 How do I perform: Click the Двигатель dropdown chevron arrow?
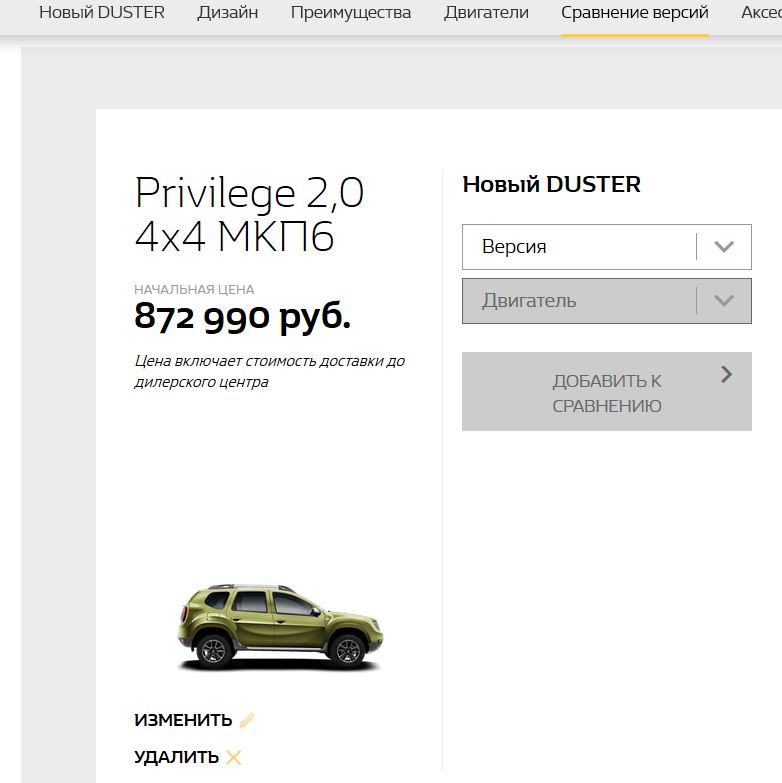click(724, 301)
